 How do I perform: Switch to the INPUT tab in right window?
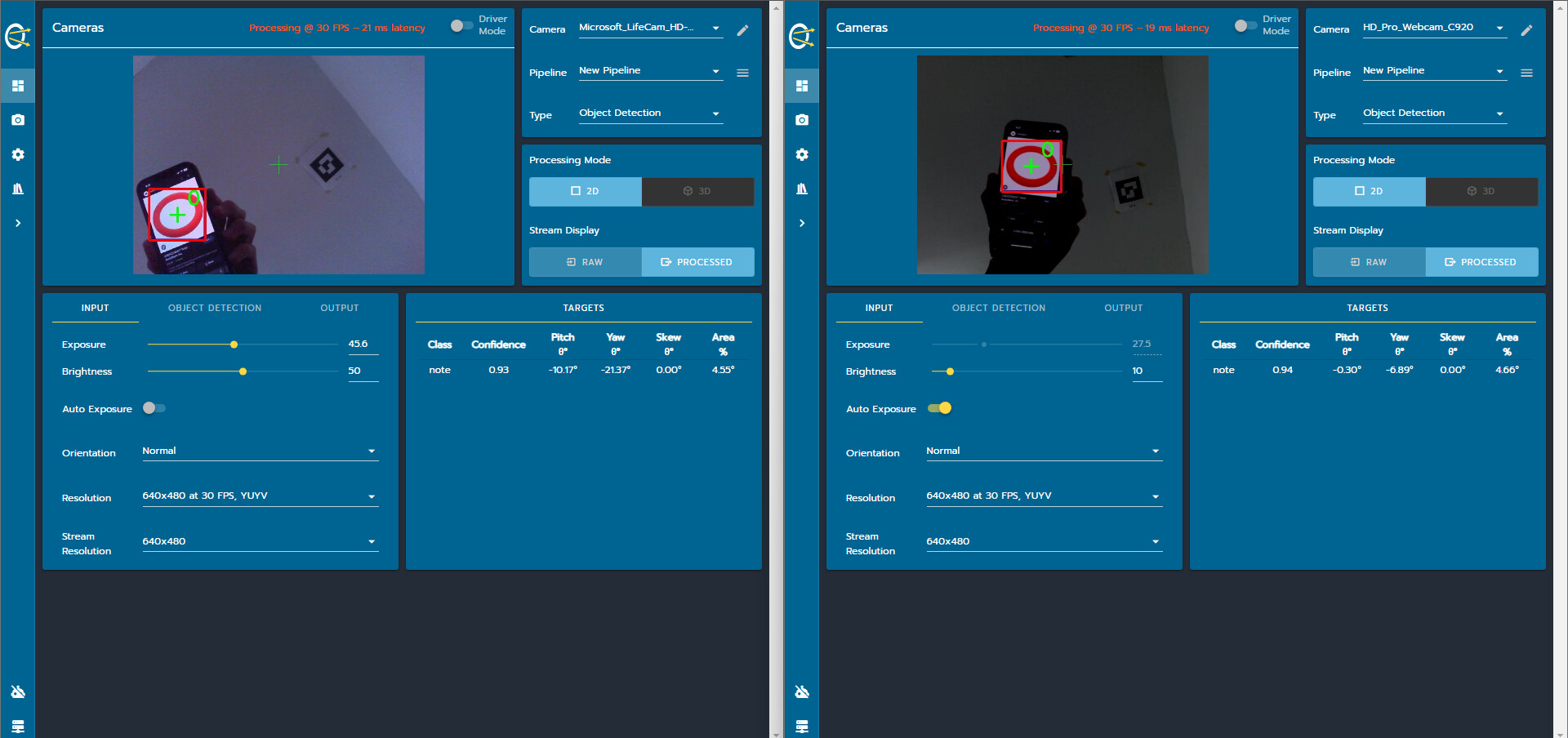(x=879, y=308)
